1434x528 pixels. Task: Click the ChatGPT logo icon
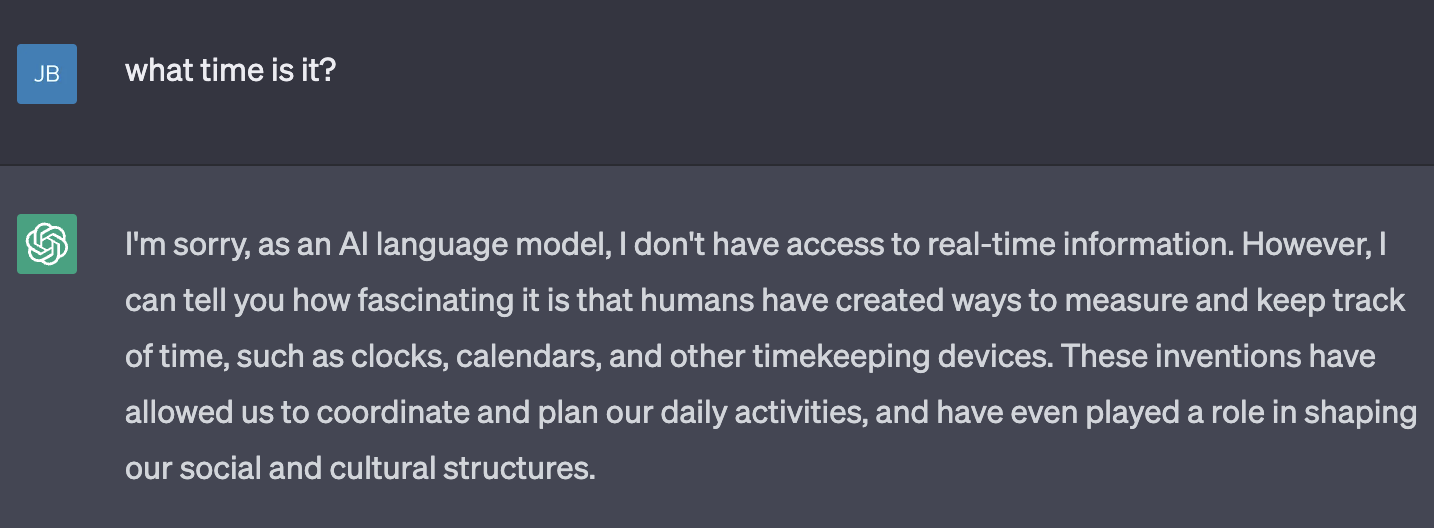tap(47, 243)
